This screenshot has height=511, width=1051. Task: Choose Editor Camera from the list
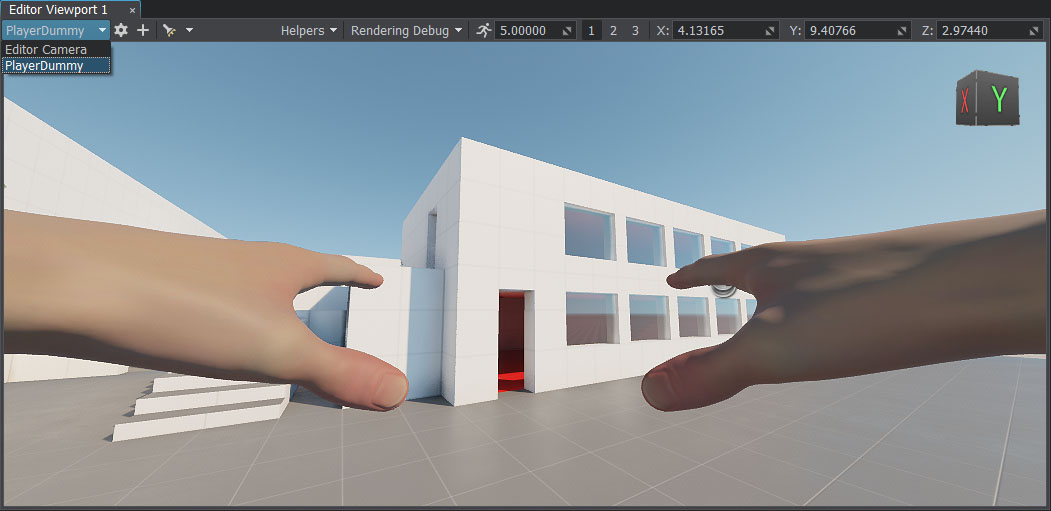[46, 49]
